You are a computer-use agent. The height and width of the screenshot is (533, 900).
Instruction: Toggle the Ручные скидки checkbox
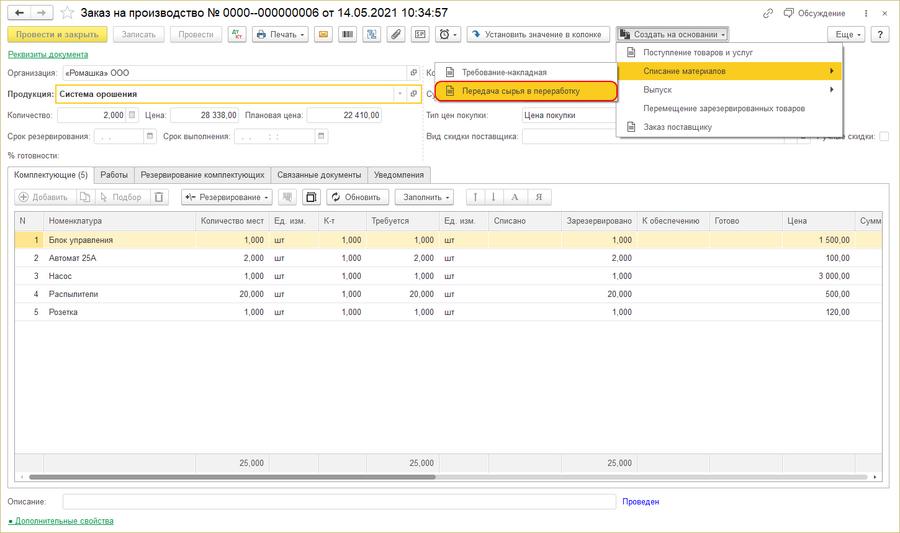point(884,136)
